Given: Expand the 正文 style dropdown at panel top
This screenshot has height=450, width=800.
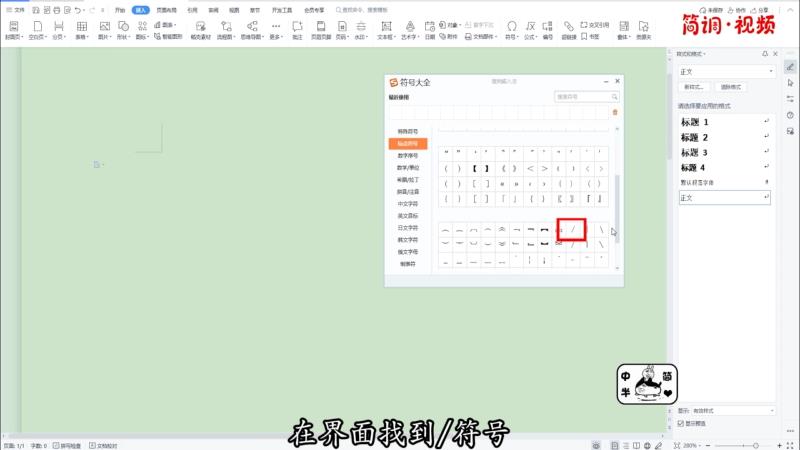Looking at the screenshot, I should 771,72.
